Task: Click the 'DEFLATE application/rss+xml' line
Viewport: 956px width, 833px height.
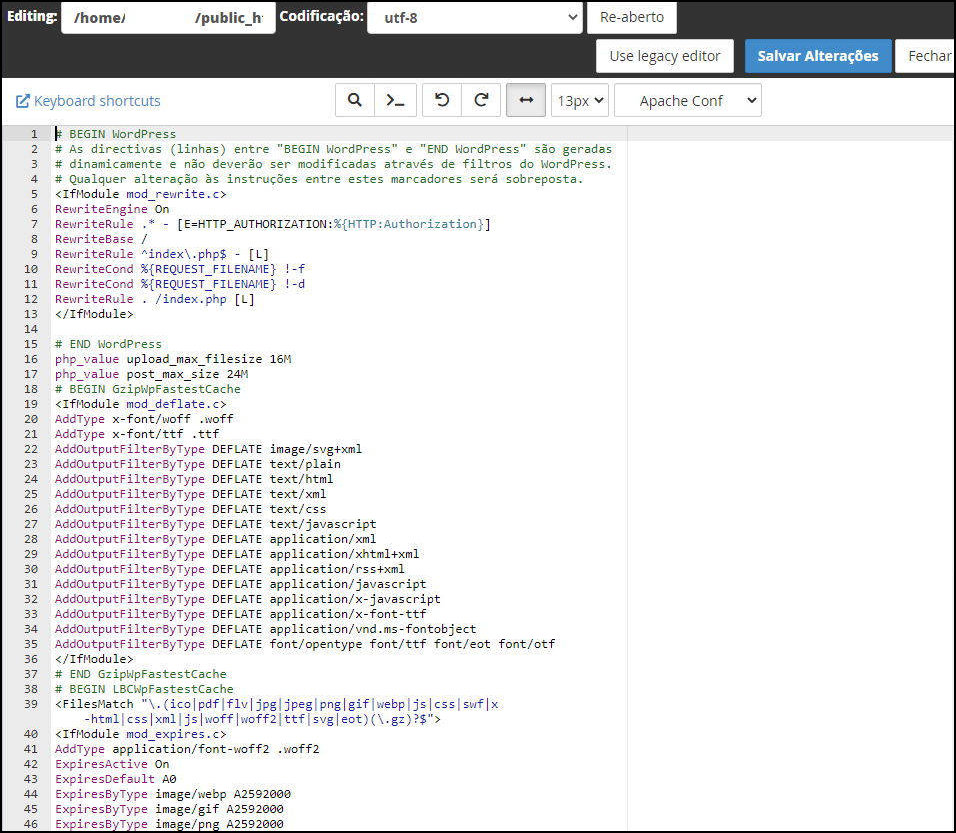Action: point(230,569)
